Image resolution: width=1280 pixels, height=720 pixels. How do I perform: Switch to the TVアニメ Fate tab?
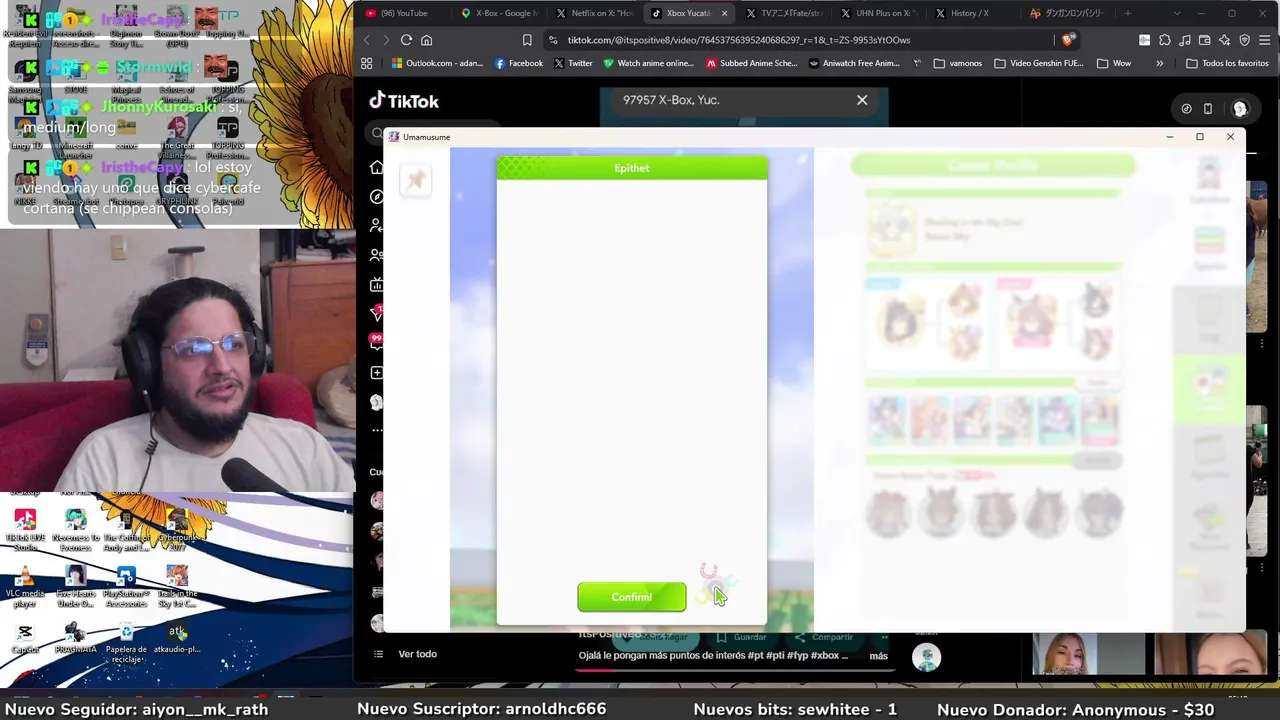click(x=785, y=13)
